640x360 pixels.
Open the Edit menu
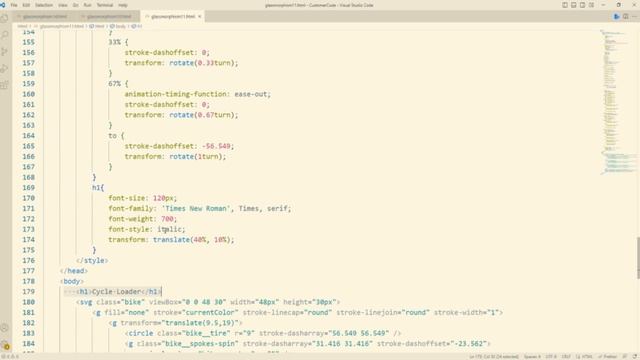point(26,5)
